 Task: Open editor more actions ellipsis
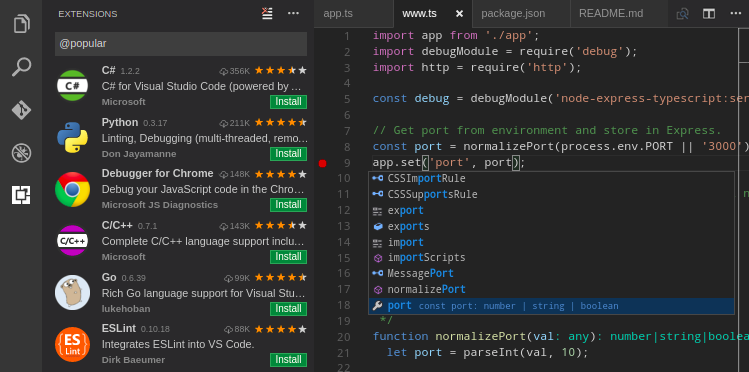(x=736, y=13)
